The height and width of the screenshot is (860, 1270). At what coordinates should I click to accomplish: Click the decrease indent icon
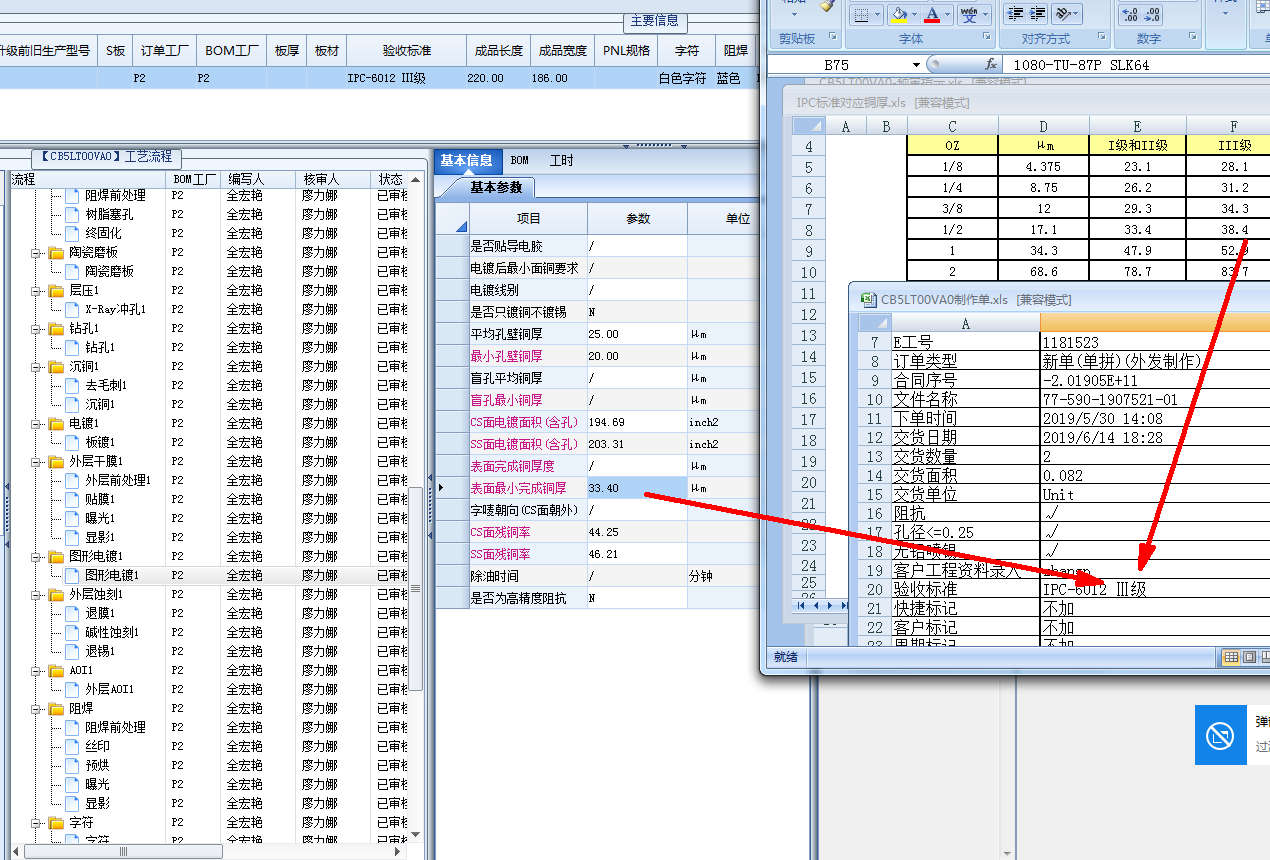tap(1015, 14)
